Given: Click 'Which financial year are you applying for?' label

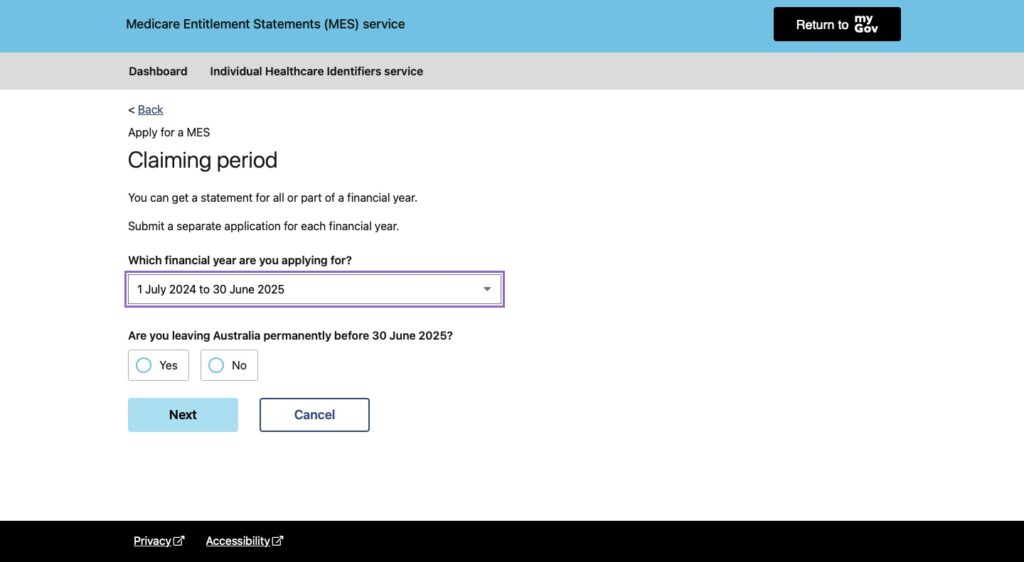Looking at the screenshot, I should pyautogui.click(x=240, y=260).
